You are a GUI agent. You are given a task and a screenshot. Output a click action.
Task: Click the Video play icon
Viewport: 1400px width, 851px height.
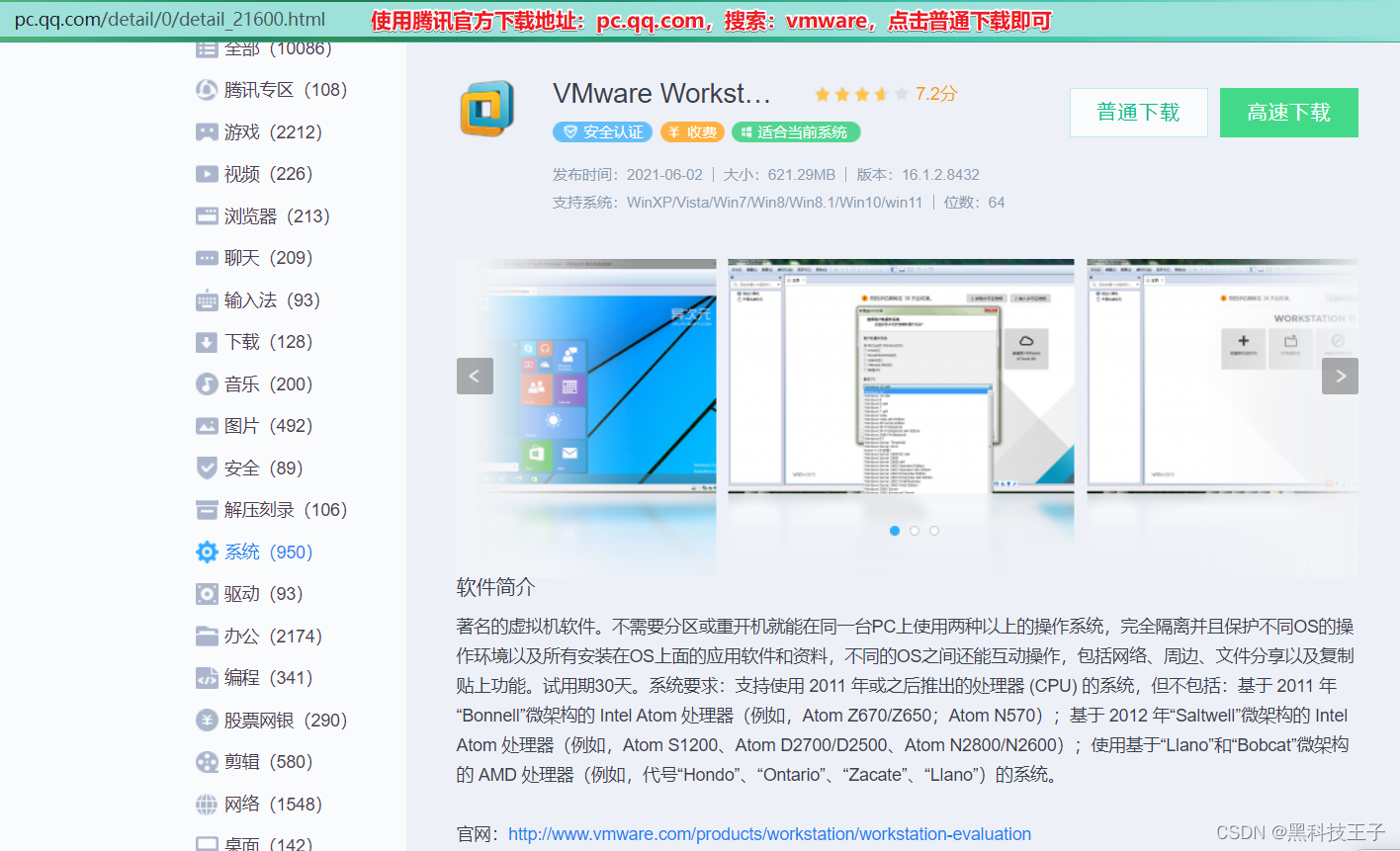207,174
